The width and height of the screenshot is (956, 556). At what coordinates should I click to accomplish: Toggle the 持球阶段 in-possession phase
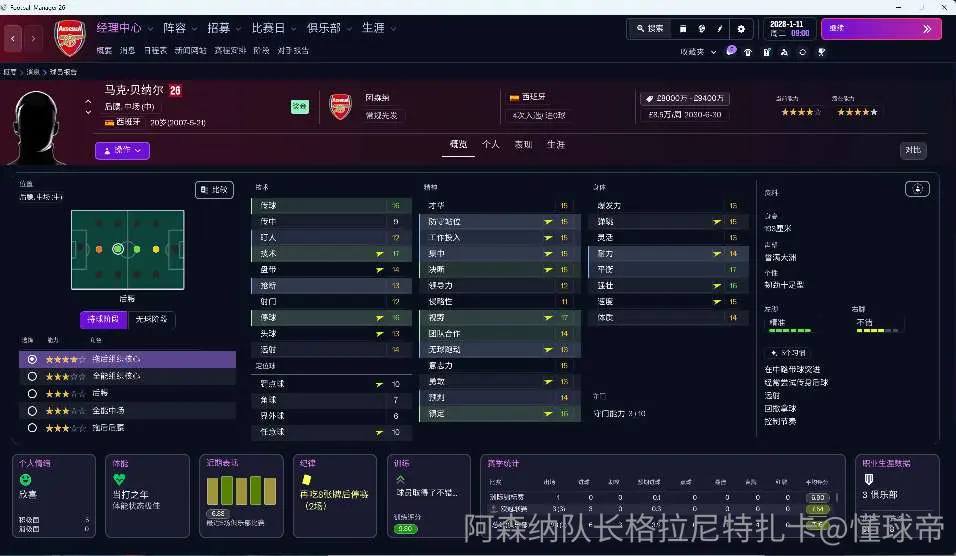click(104, 319)
